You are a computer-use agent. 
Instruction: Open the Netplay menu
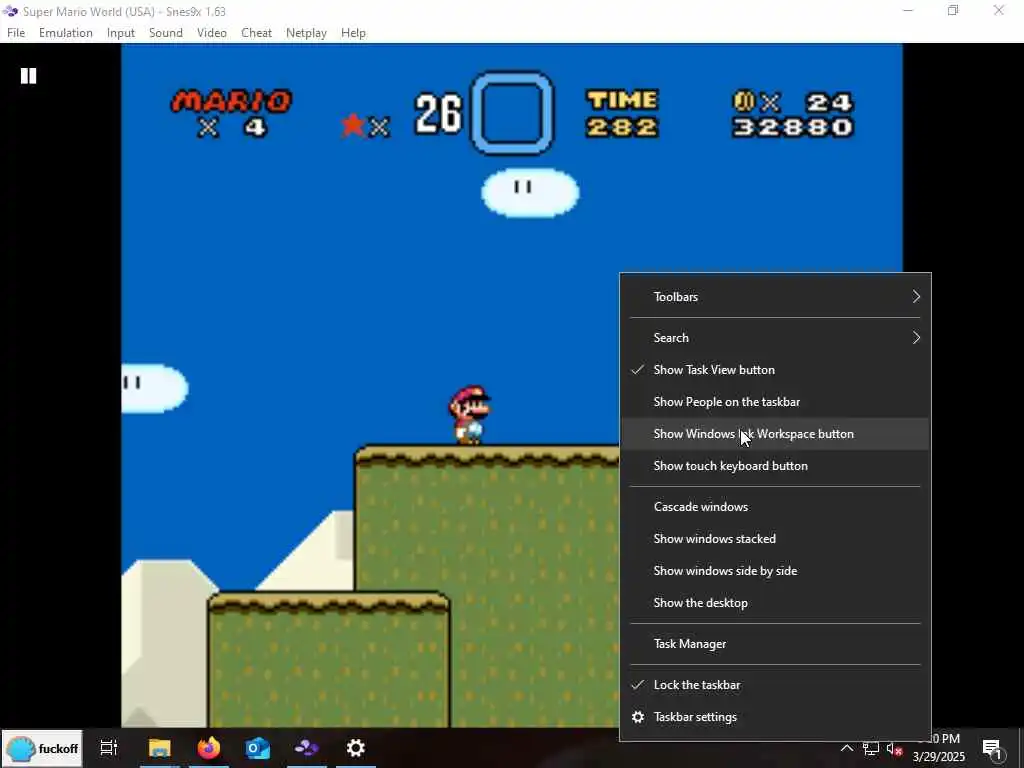306,33
